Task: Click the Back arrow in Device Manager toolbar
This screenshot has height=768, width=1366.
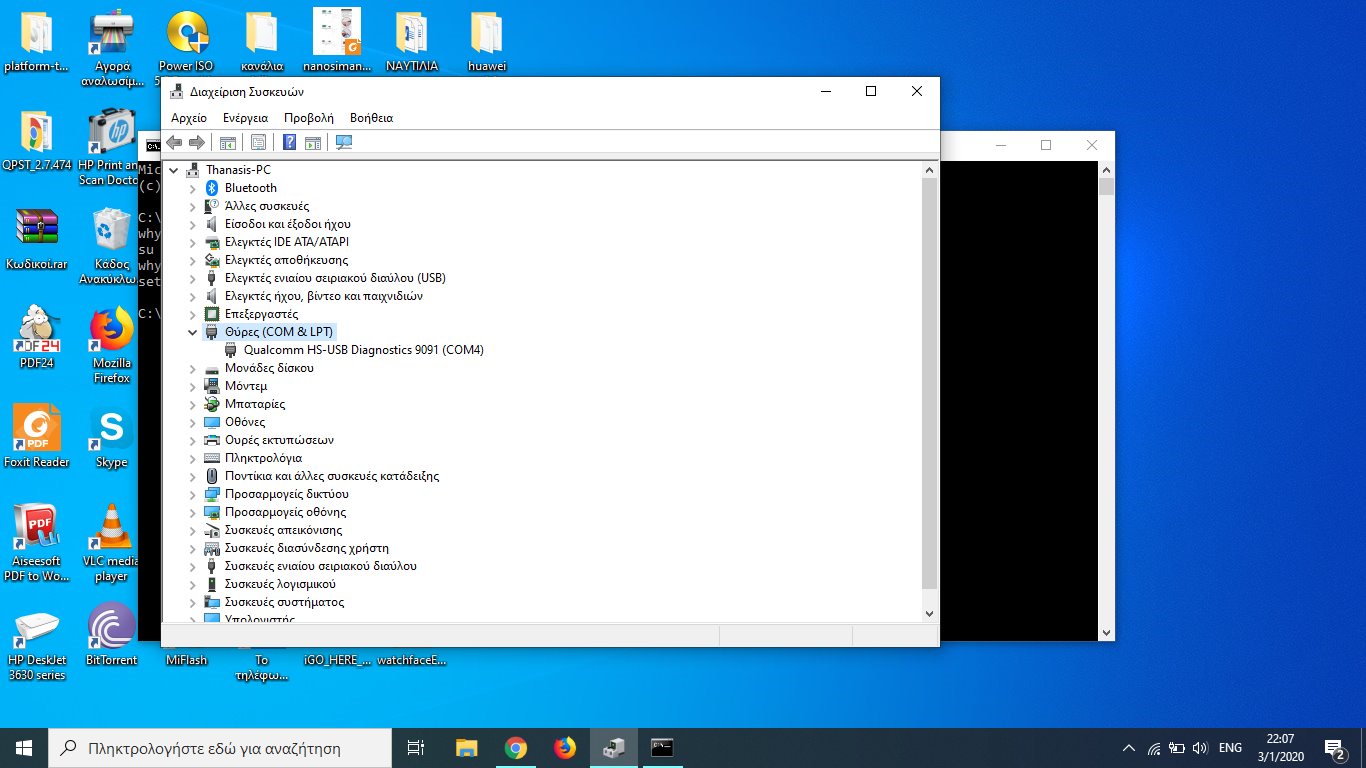Action: [175, 143]
